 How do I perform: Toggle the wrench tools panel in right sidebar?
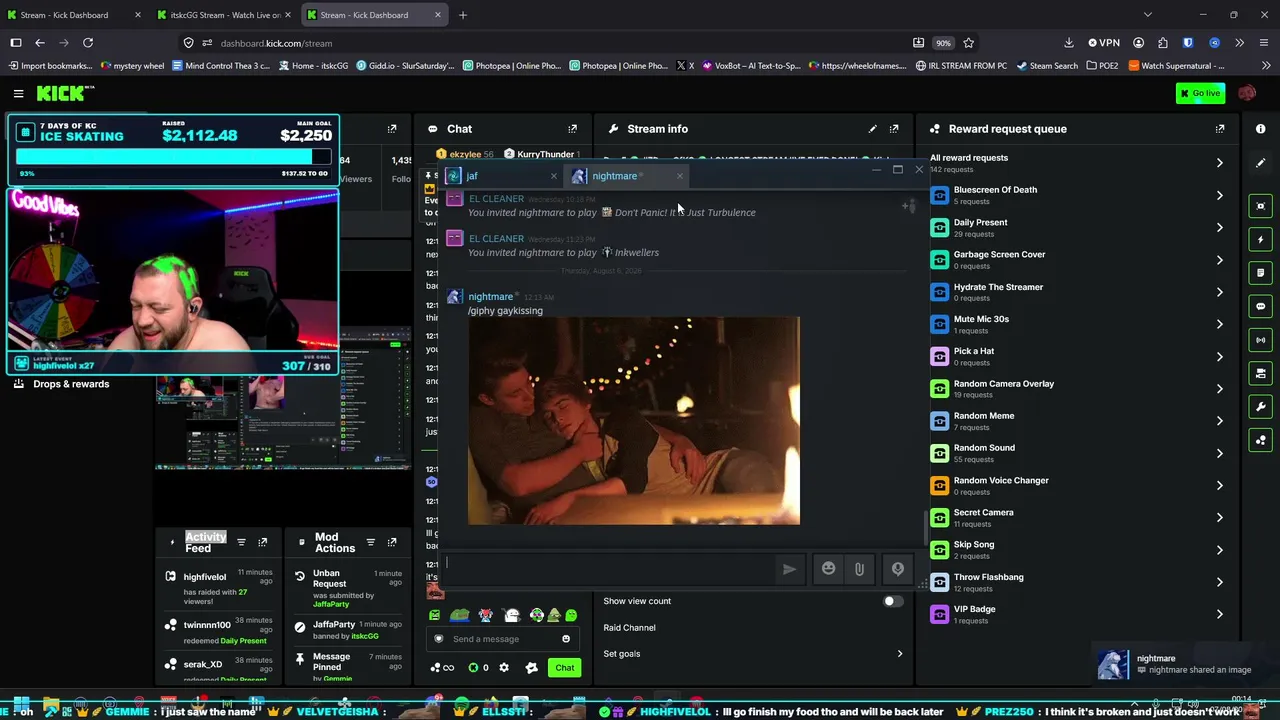tap(1260, 407)
